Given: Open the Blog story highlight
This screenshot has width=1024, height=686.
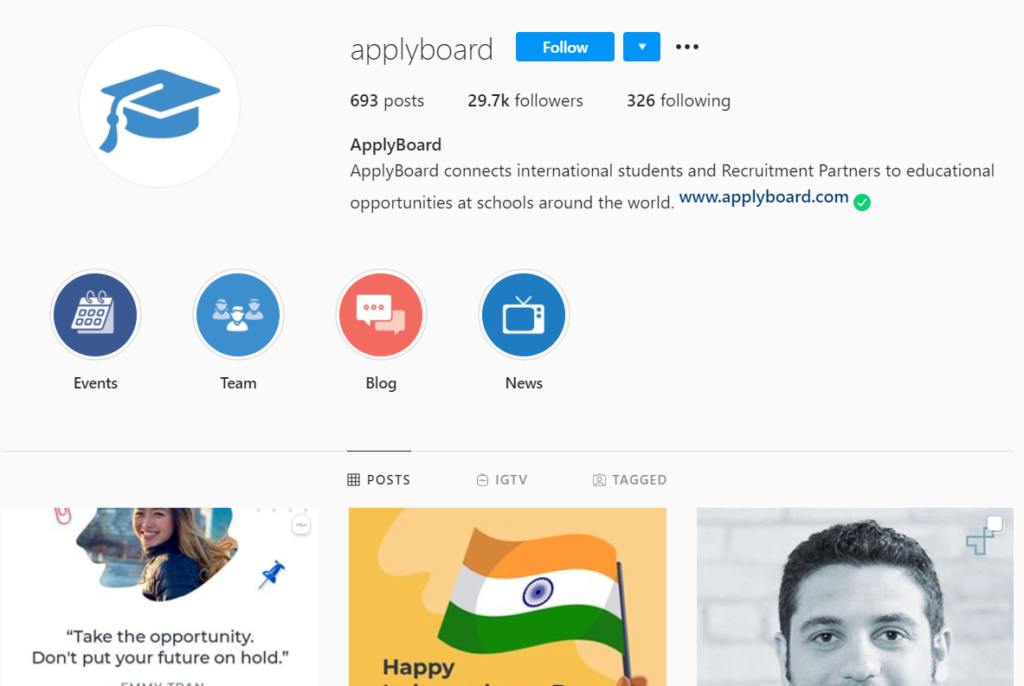Looking at the screenshot, I should click(381, 315).
